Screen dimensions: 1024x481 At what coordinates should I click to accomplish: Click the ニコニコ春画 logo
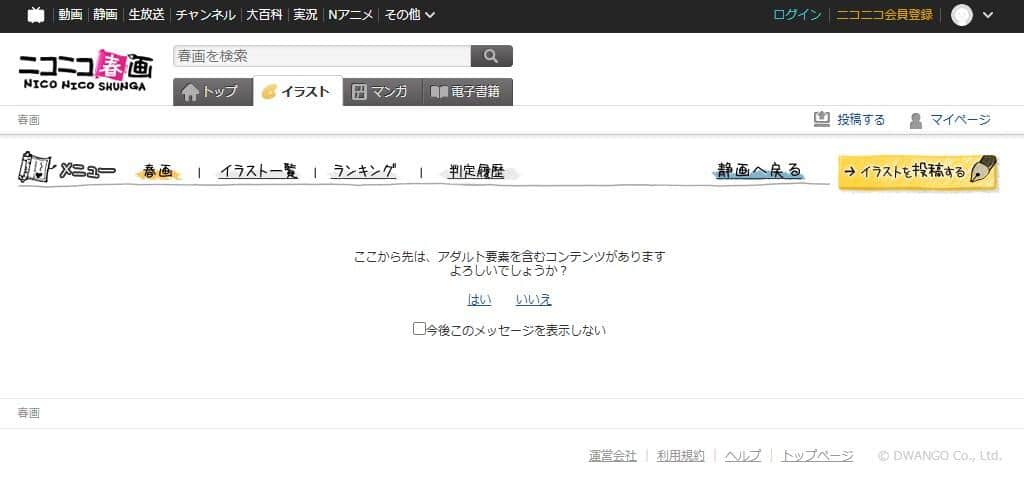[x=86, y=70]
